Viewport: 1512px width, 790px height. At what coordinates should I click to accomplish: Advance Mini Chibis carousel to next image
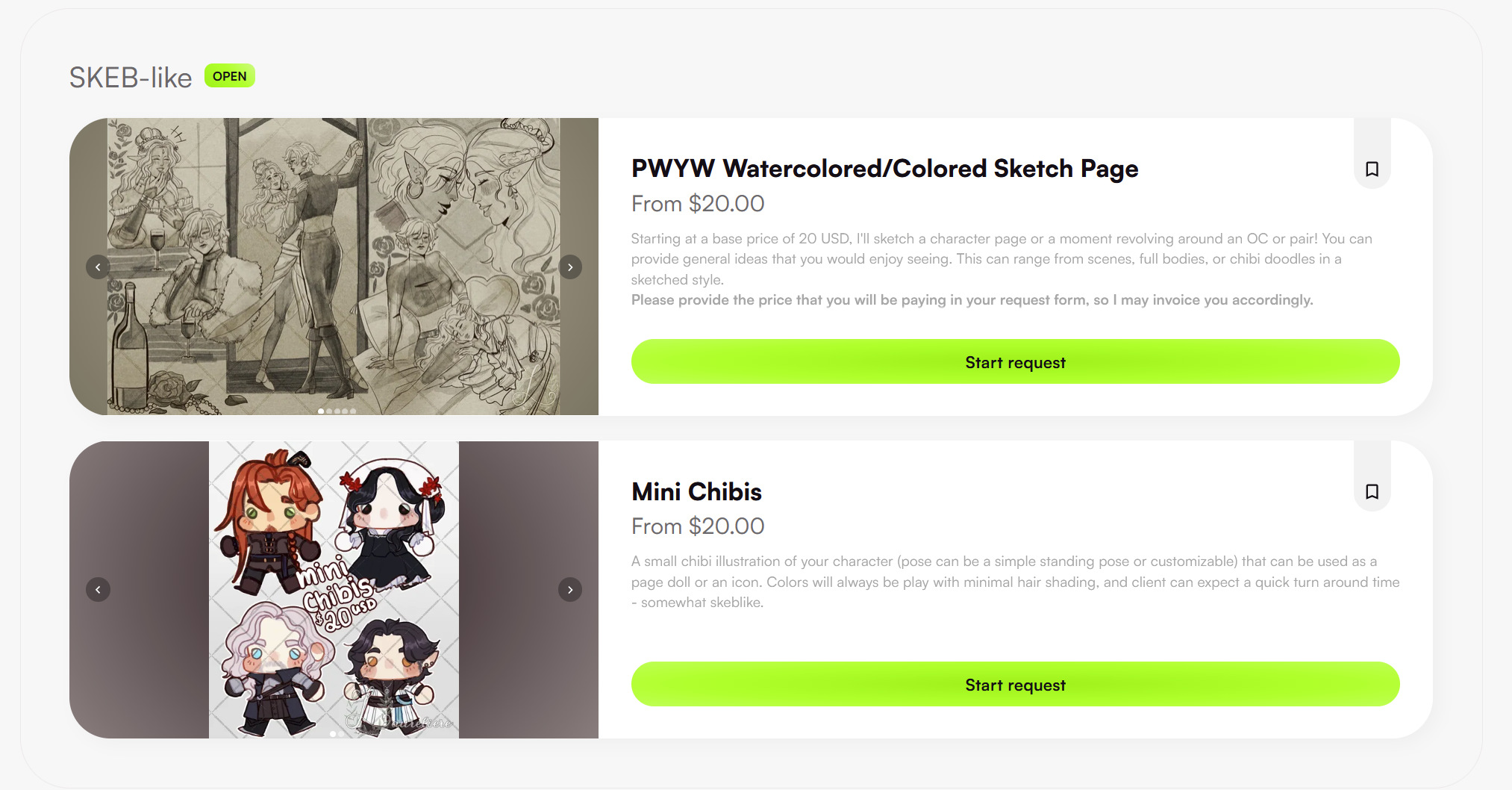(570, 589)
